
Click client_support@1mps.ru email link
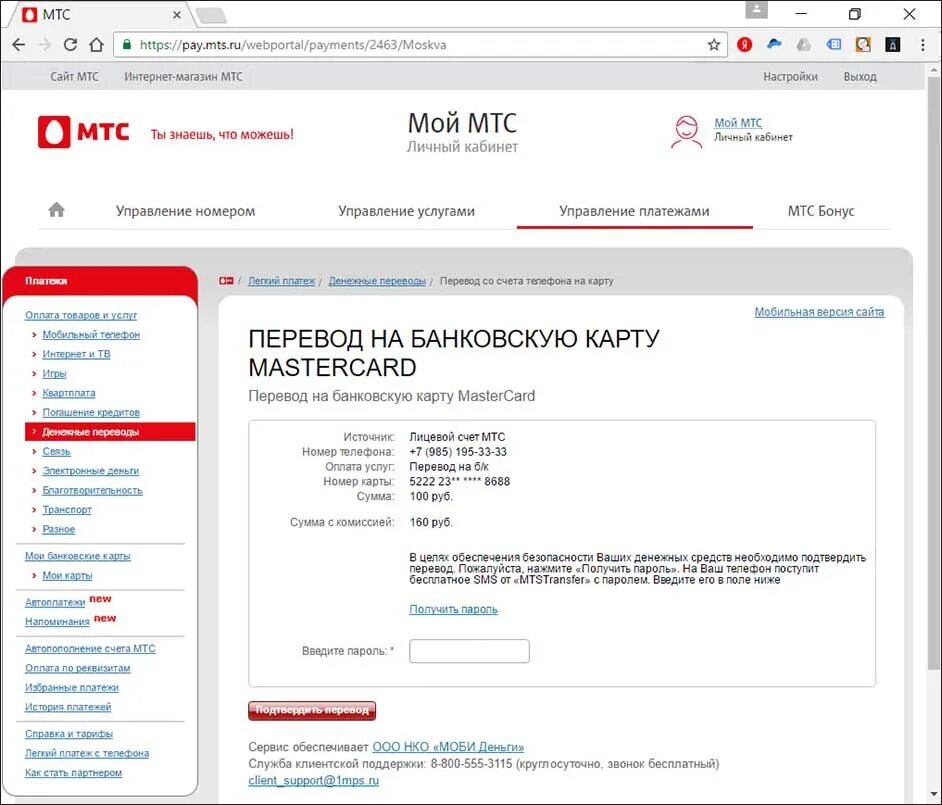pos(314,780)
